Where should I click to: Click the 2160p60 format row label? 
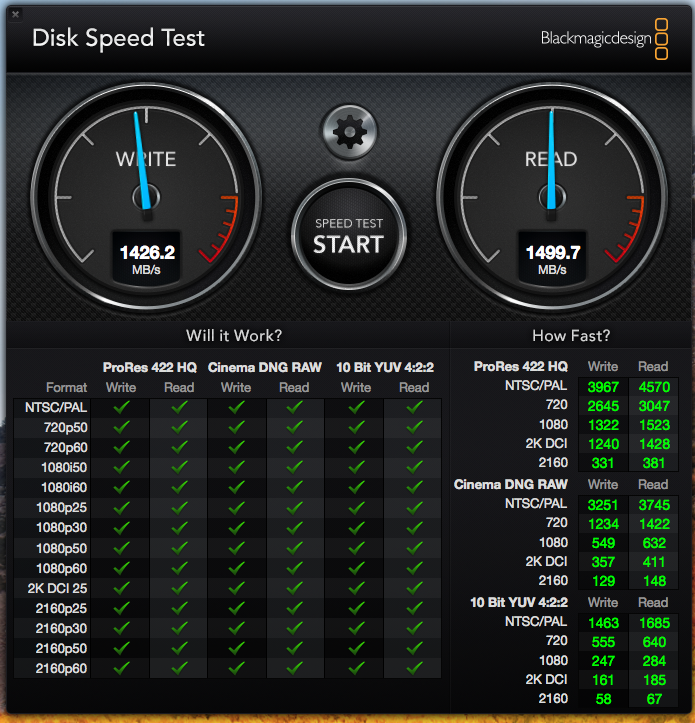pyautogui.click(x=61, y=668)
